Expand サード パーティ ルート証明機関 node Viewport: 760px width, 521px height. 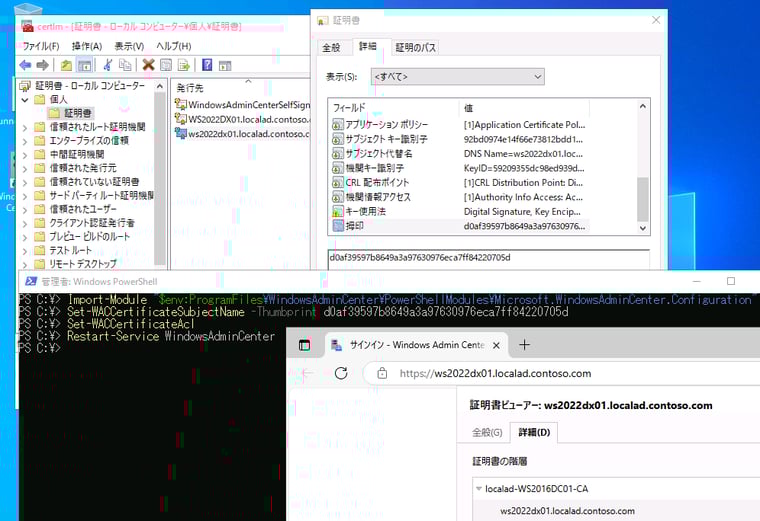[25, 195]
